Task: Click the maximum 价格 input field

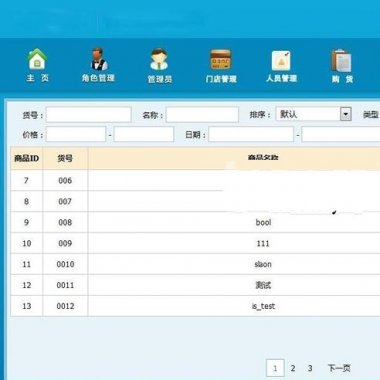Action: (x=144, y=134)
